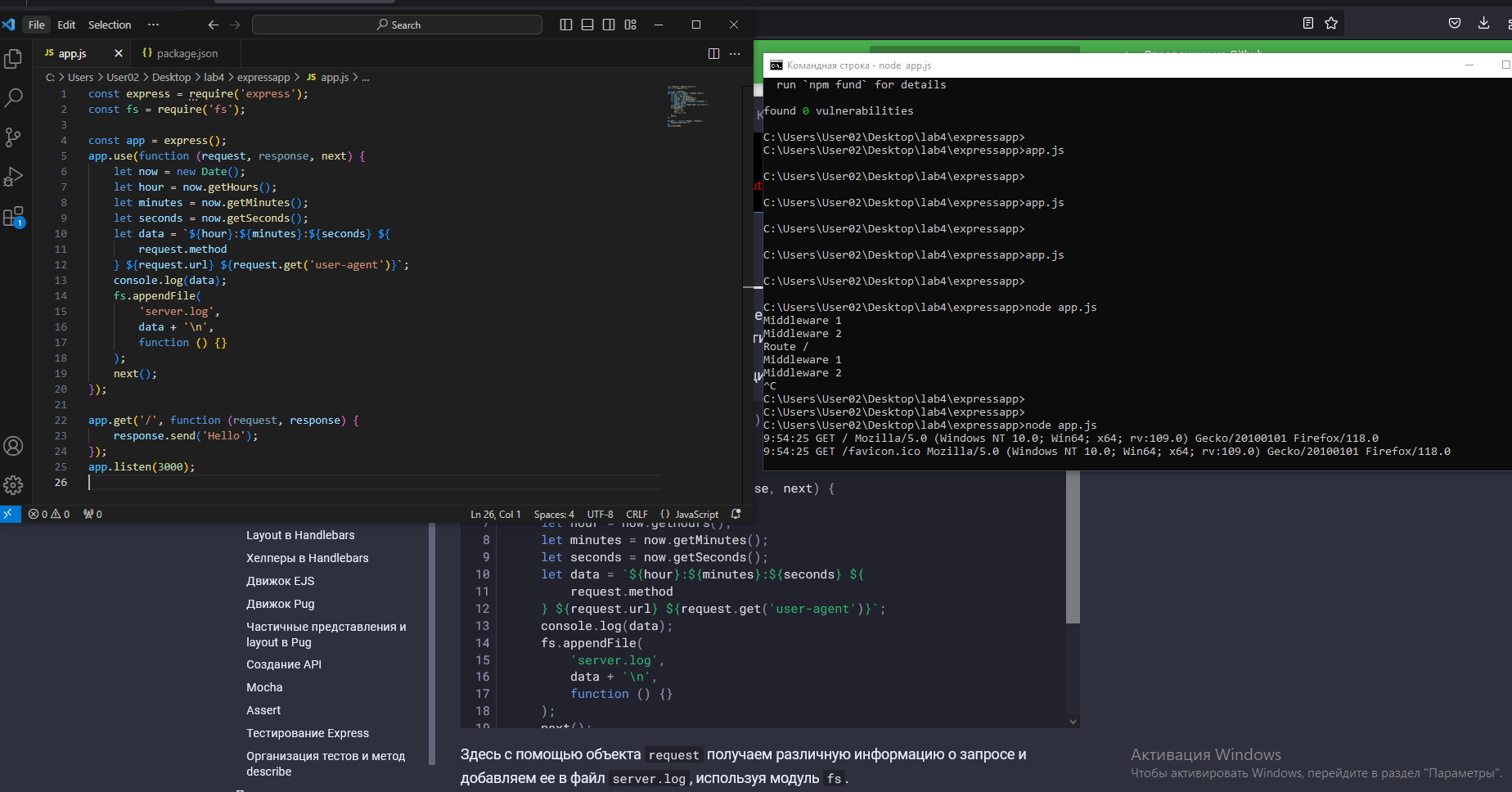Viewport: 1512px width, 792px height.
Task: Open the Explorer view in activity bar
Action: (13, 59)
